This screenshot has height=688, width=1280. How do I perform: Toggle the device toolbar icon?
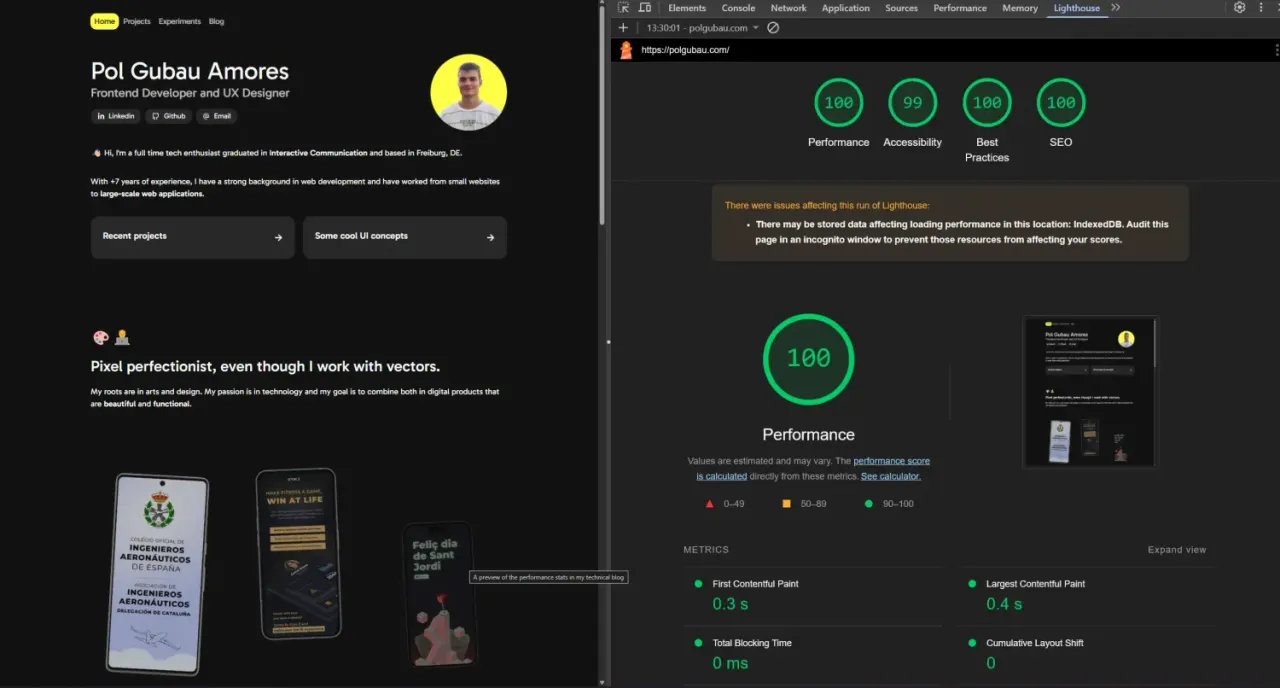coord(644,8)
